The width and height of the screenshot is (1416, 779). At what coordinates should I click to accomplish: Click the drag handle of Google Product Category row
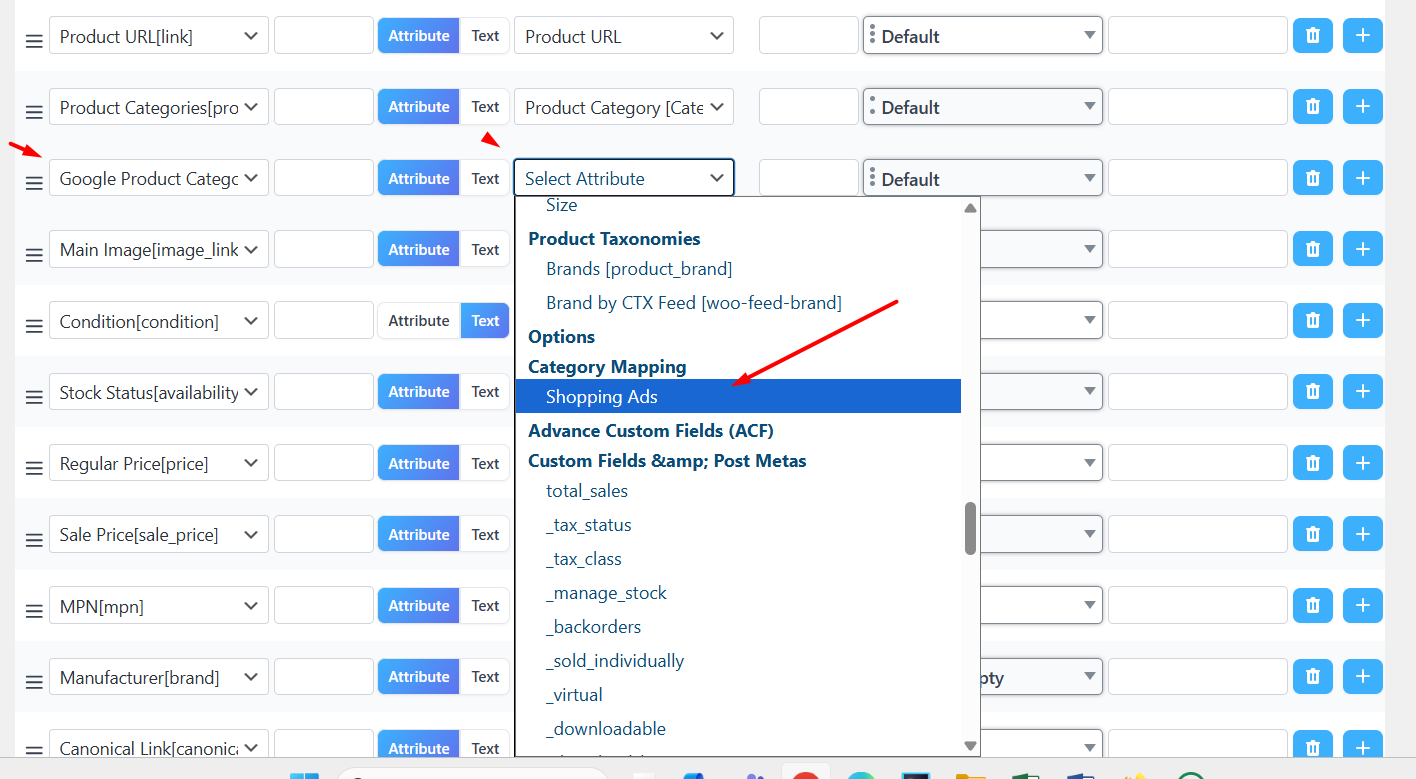click(34, 183)
